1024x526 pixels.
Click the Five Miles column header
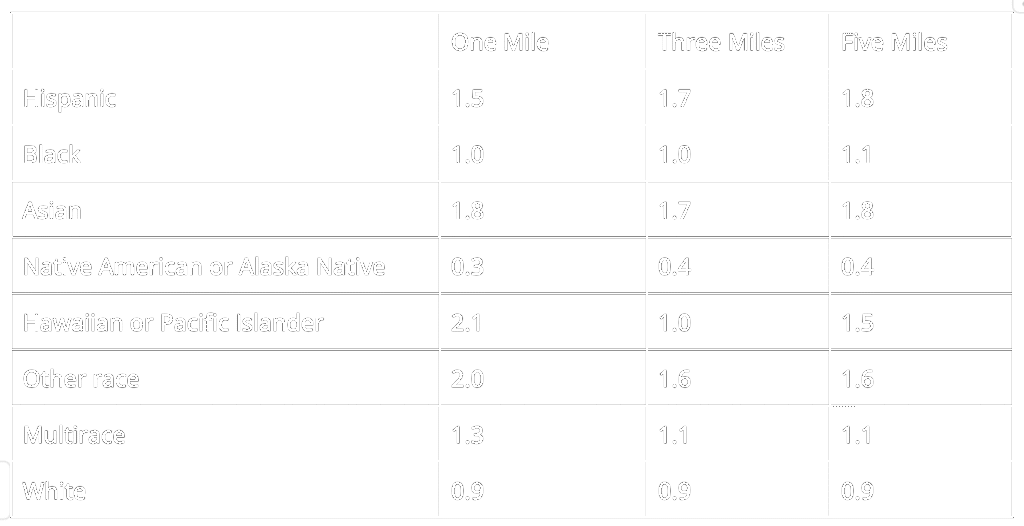pyautogui.click(x=894, y=42)
